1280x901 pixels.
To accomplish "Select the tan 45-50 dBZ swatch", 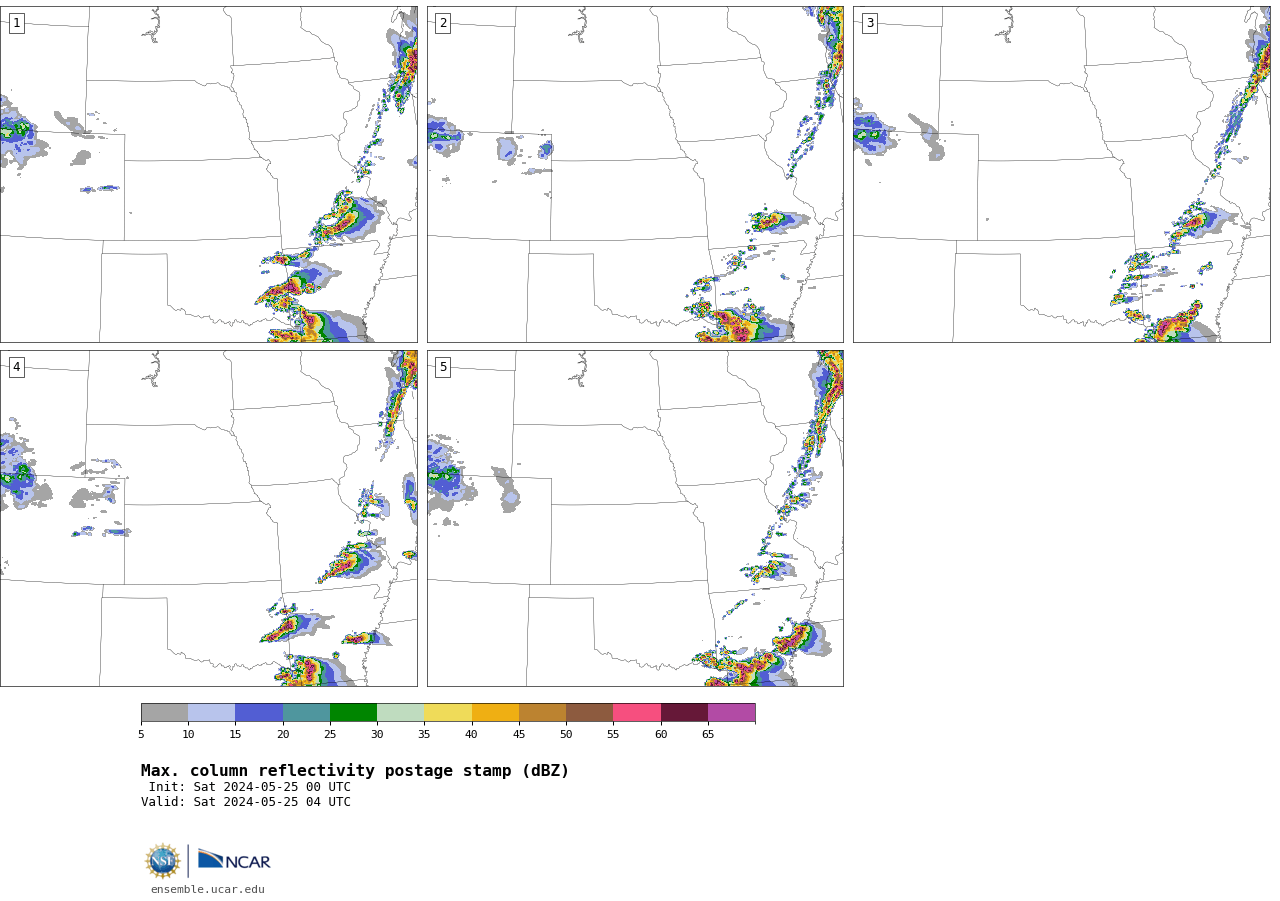I will 542,712.
